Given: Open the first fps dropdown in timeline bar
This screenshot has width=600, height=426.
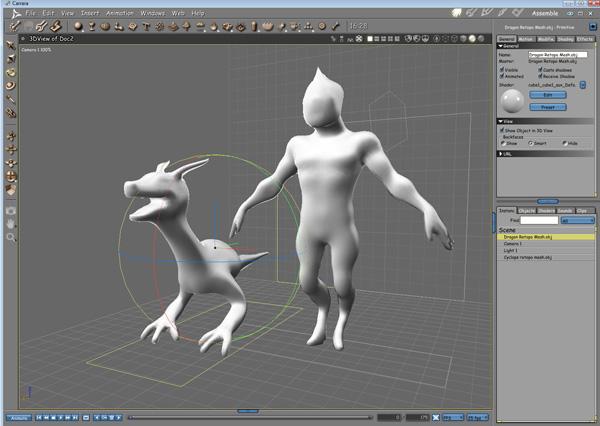Looking at the screenshot, I should click(453, 417).
